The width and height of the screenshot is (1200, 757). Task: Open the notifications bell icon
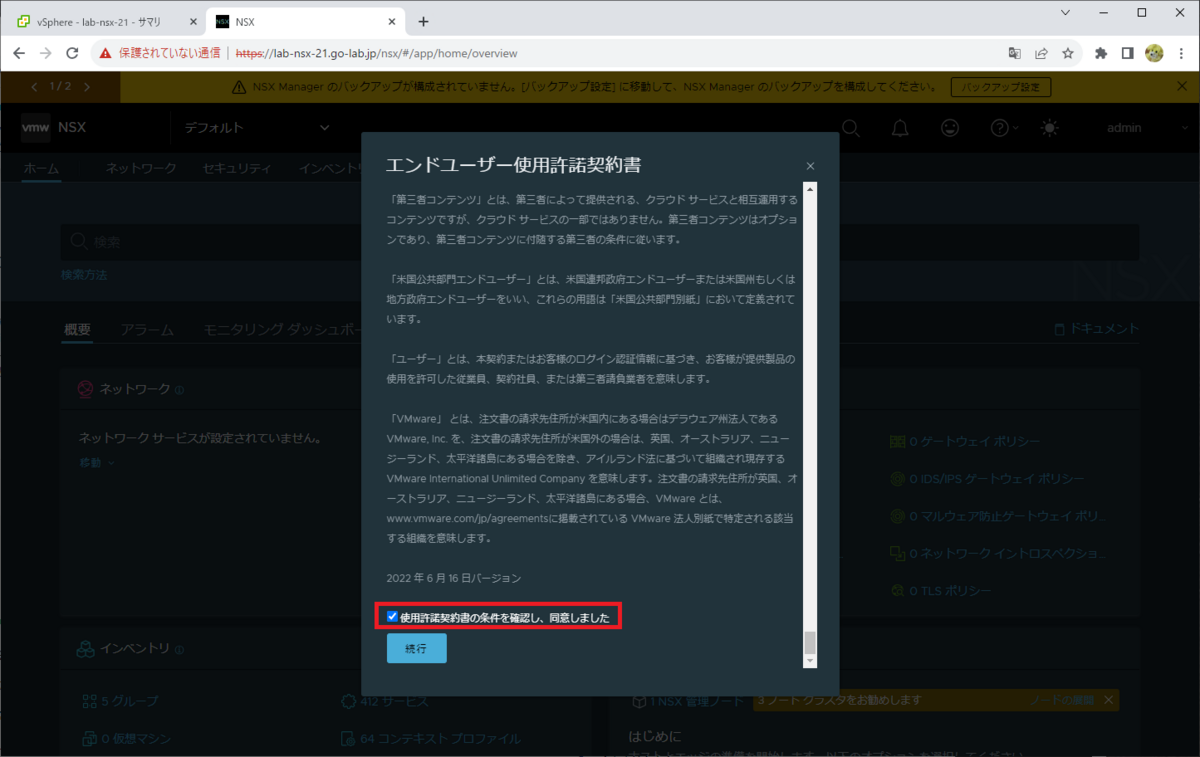coord(900,128)
